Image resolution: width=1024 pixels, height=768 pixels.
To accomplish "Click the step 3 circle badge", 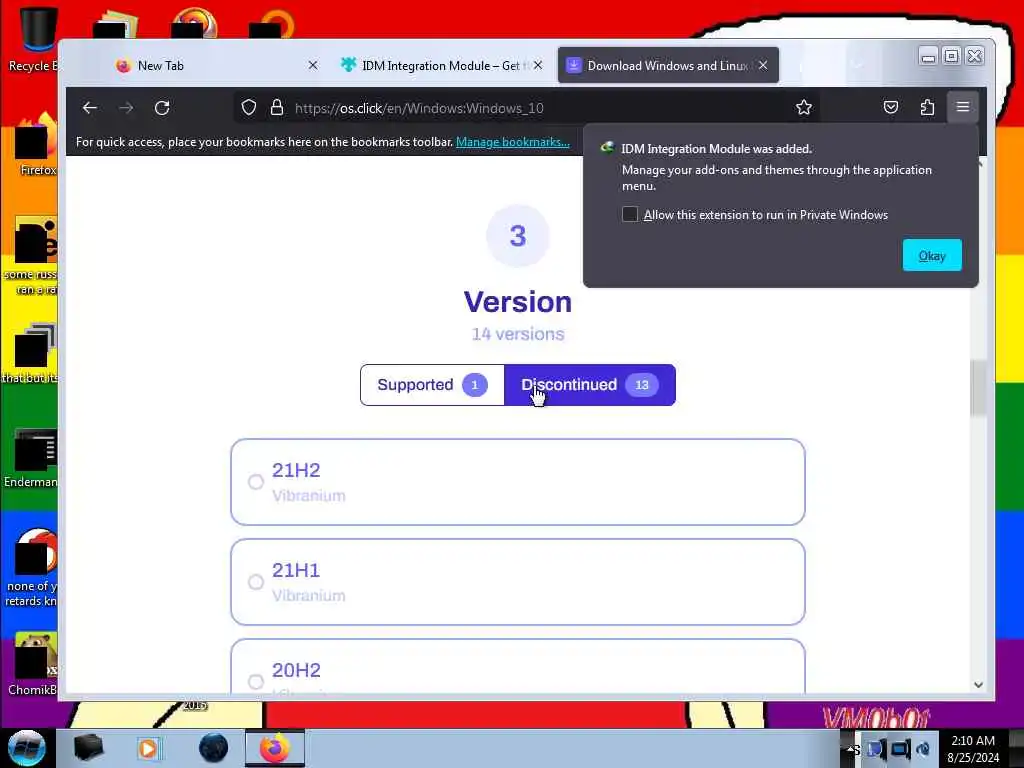I will [518, 236].
